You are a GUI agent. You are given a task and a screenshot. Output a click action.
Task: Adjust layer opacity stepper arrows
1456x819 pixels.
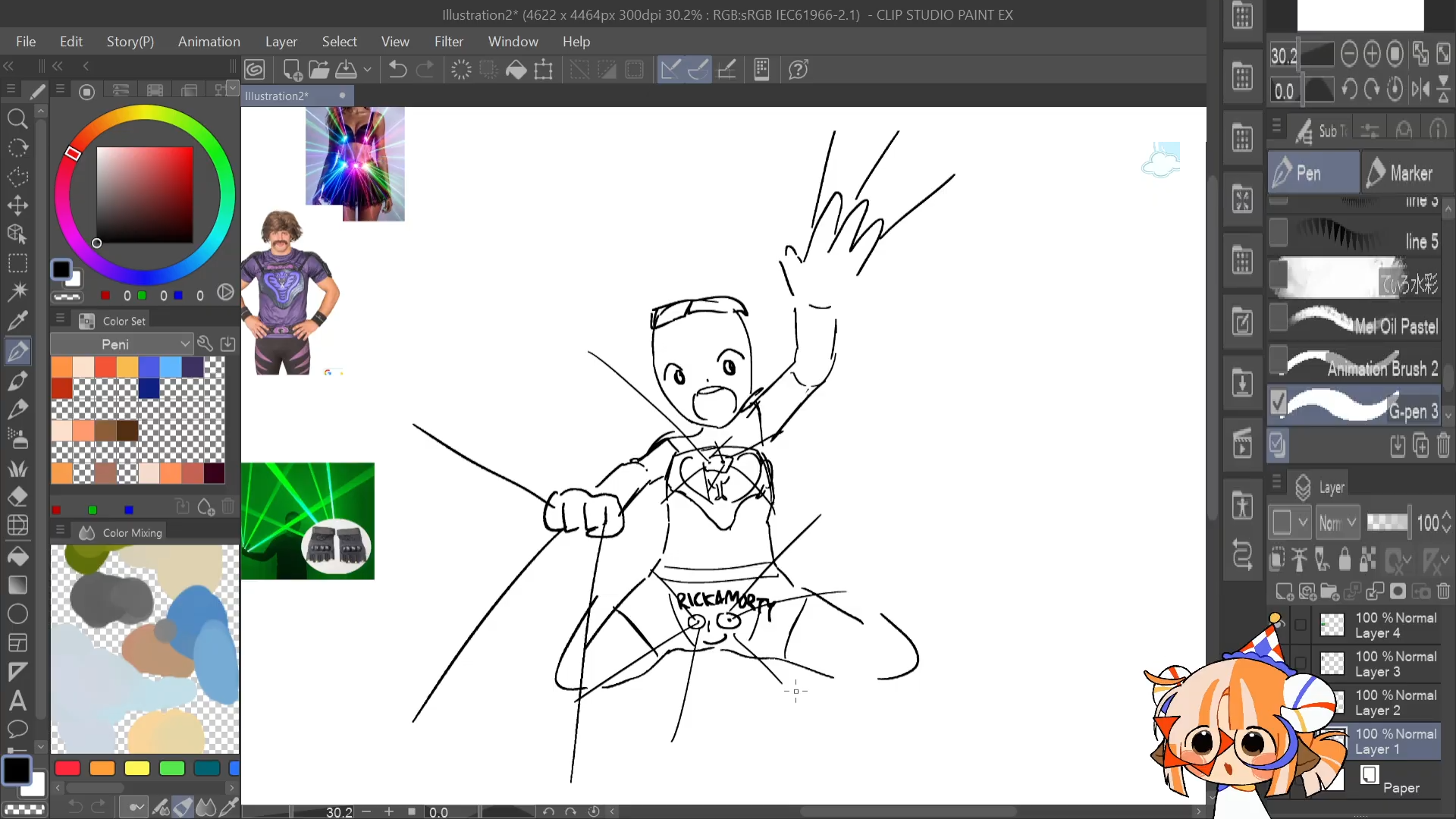pyautogui.click(x=1447, y=522)
